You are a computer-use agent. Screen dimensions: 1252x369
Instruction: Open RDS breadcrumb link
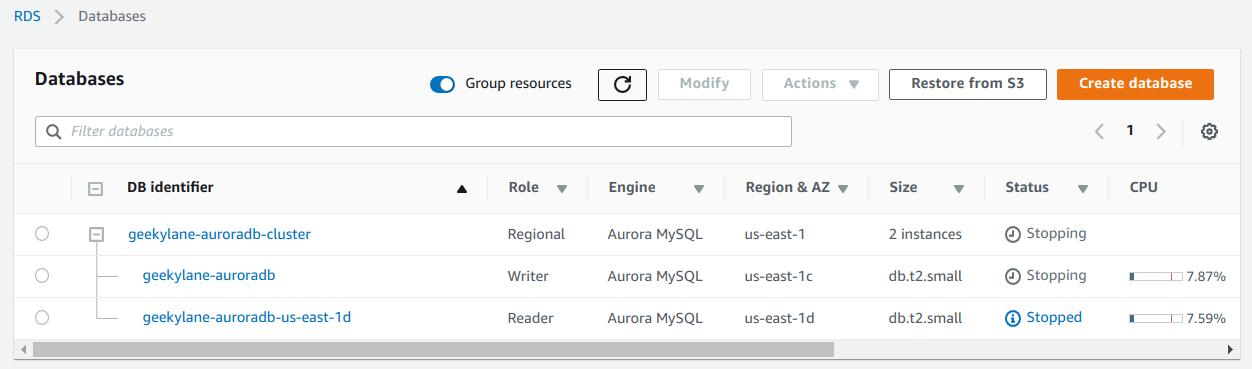[27, 17]
